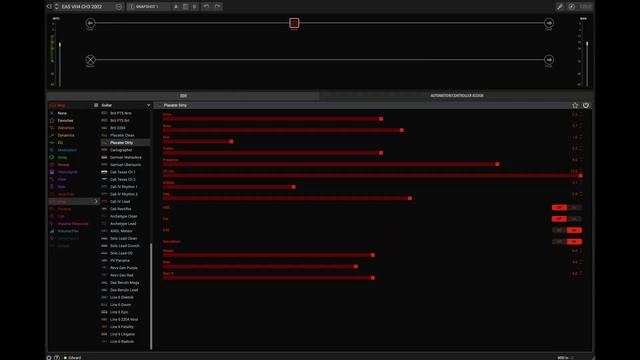Add Placater Dirty to favorites star
The width and height of the screenshot is (640, 360).
(x=575, y=105)
